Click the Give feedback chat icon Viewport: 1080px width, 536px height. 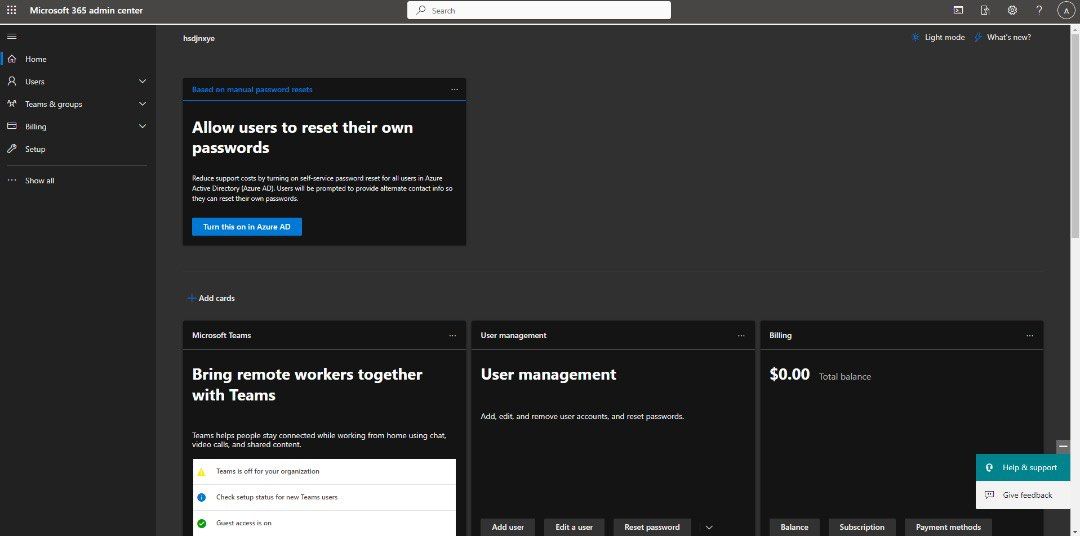pyautogui.click(x=989, y=495)
